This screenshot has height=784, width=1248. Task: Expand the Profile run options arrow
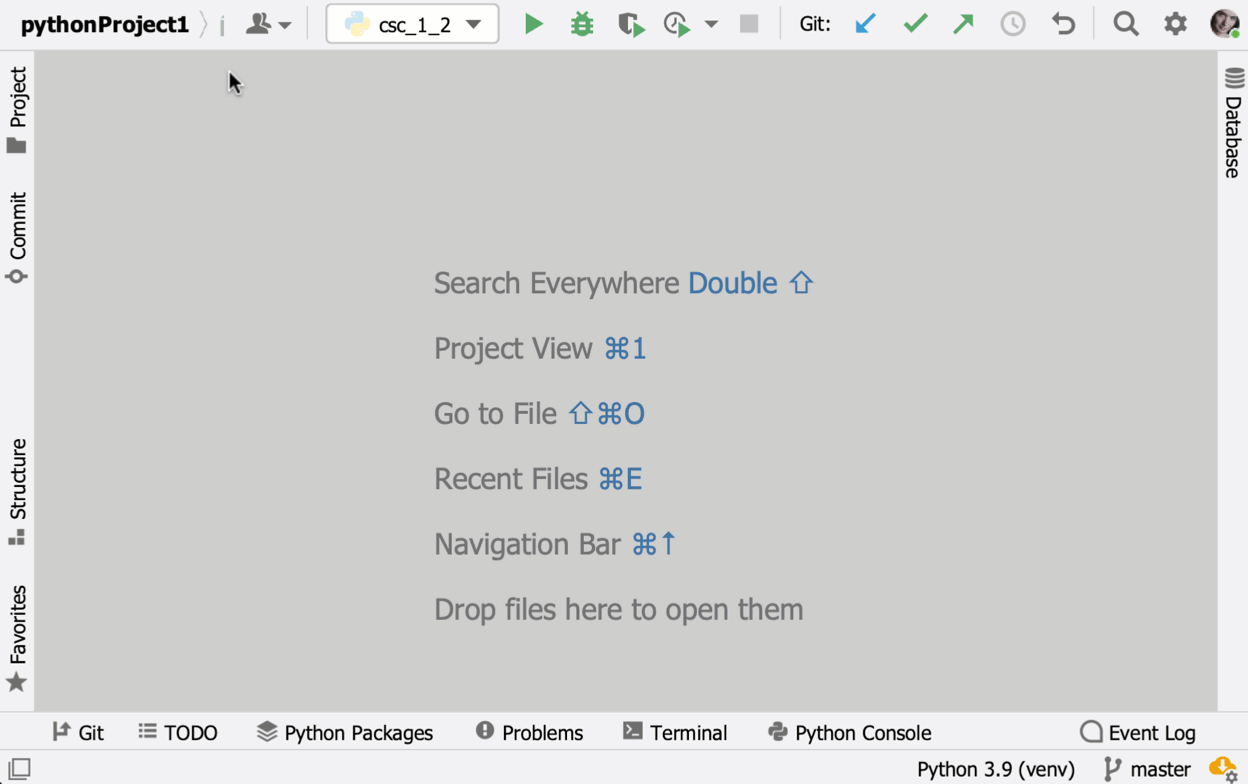(711, 24)
